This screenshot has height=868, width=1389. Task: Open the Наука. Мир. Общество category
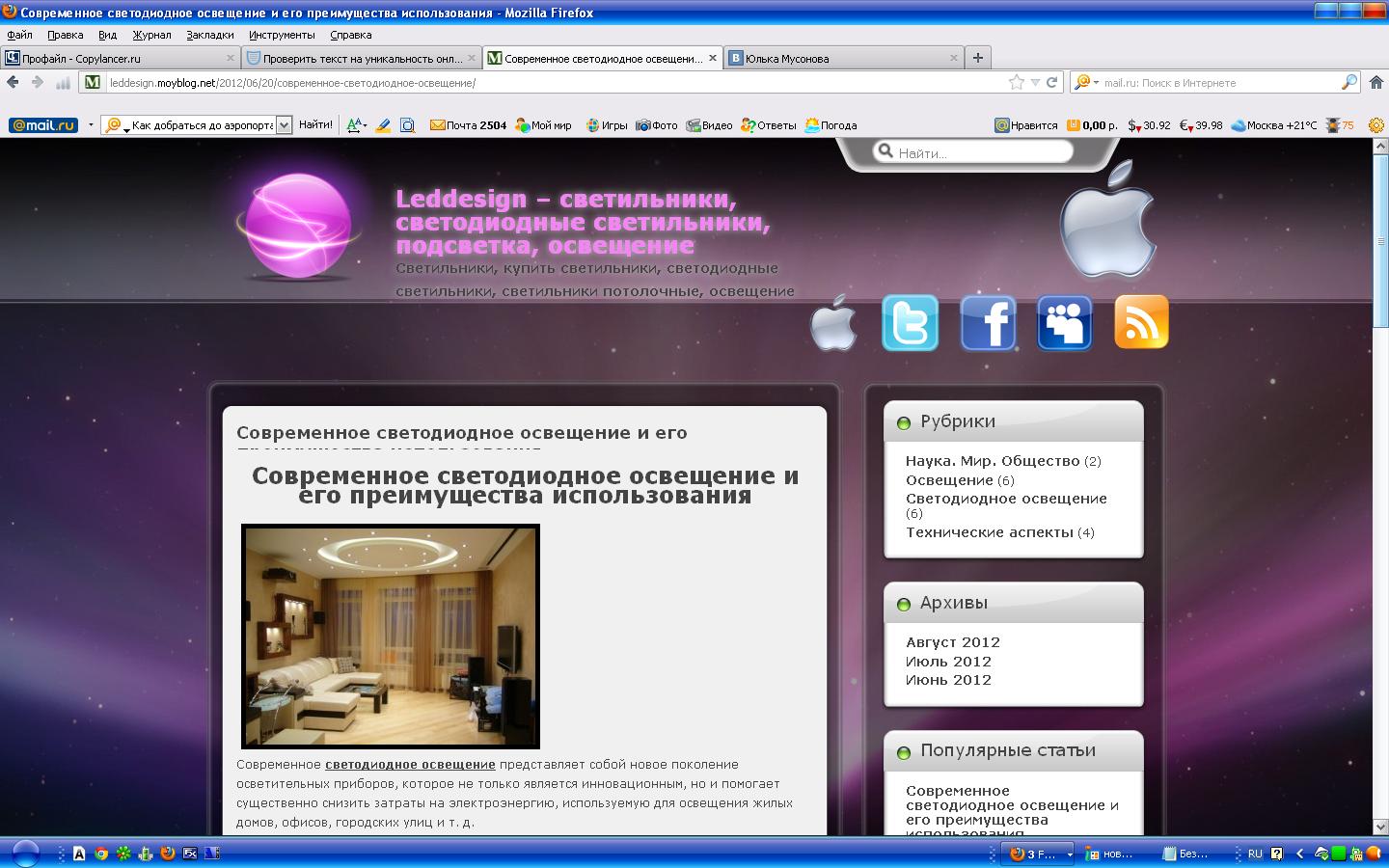[993, 461]
